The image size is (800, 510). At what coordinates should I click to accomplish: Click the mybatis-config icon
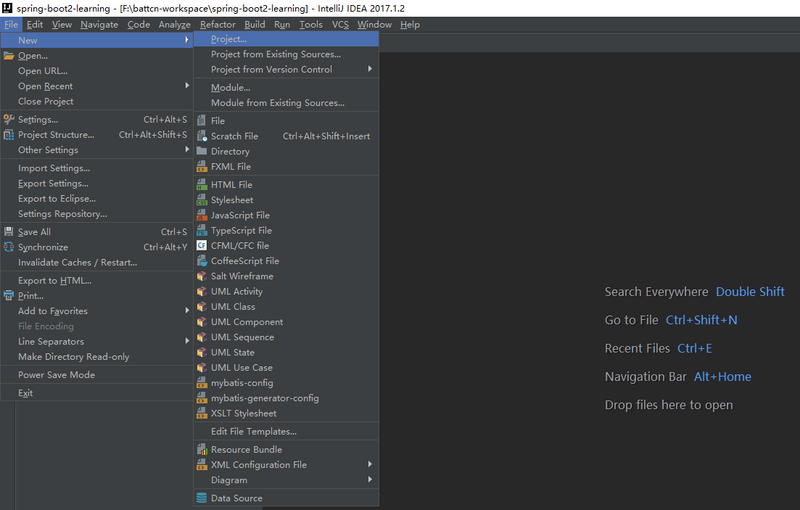(x=202, y=382)
